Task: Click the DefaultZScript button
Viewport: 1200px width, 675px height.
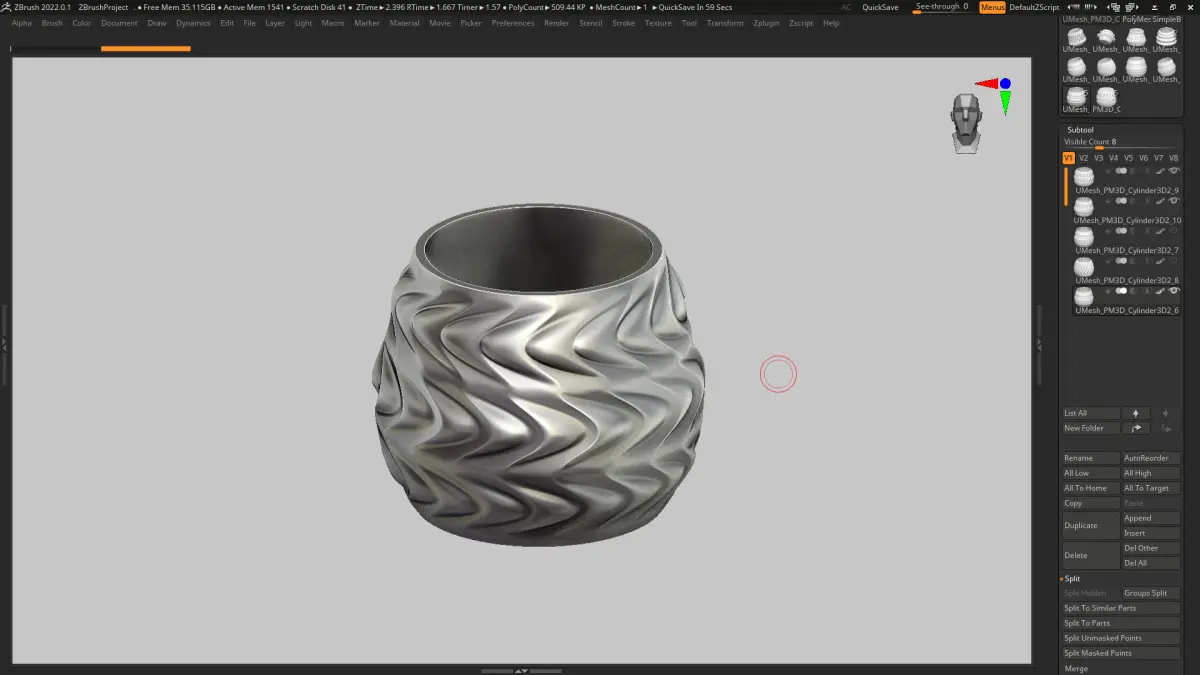Action: click(x=1034, y=7)
